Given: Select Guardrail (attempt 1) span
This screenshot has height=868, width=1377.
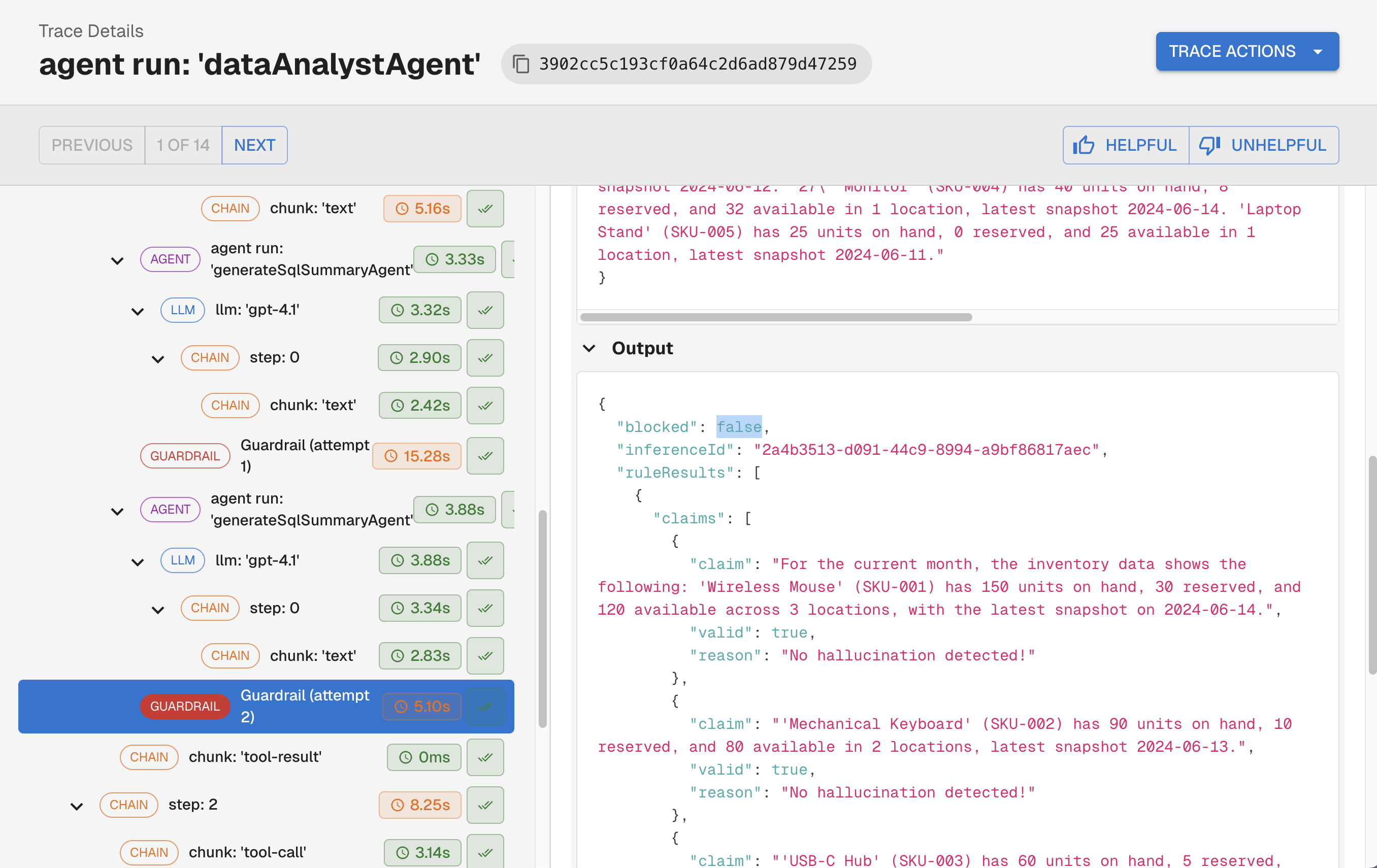Looking at the screenshot, I should [304, 456].
